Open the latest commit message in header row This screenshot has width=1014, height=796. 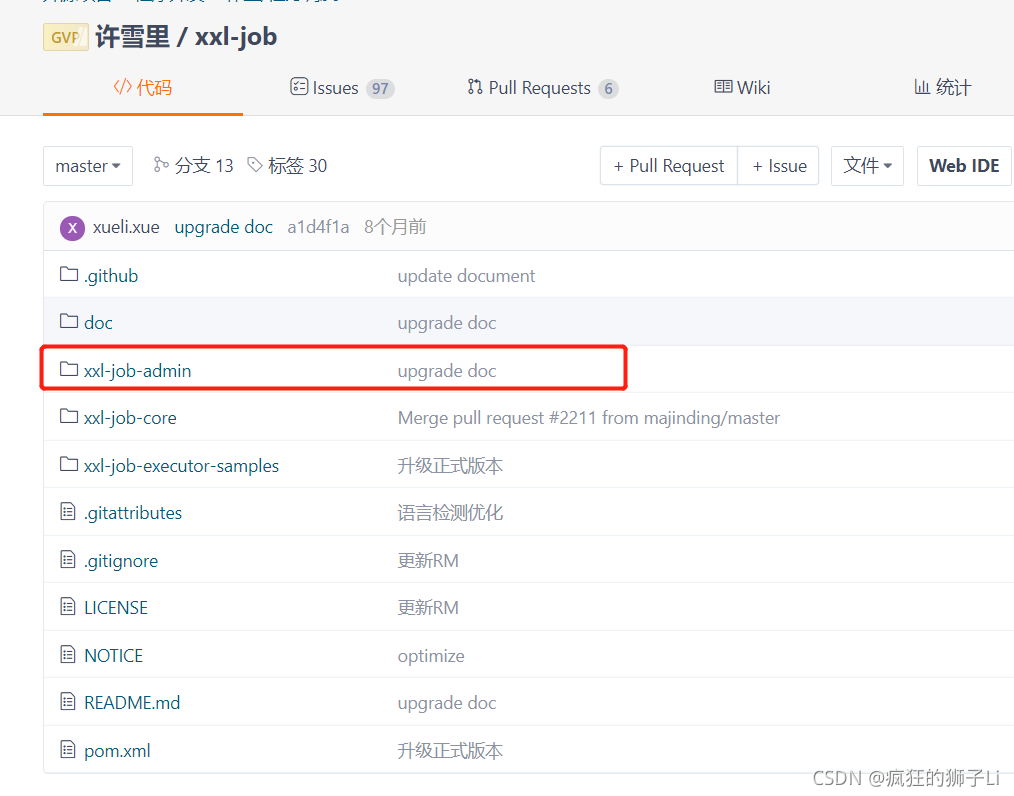point(224,227)
